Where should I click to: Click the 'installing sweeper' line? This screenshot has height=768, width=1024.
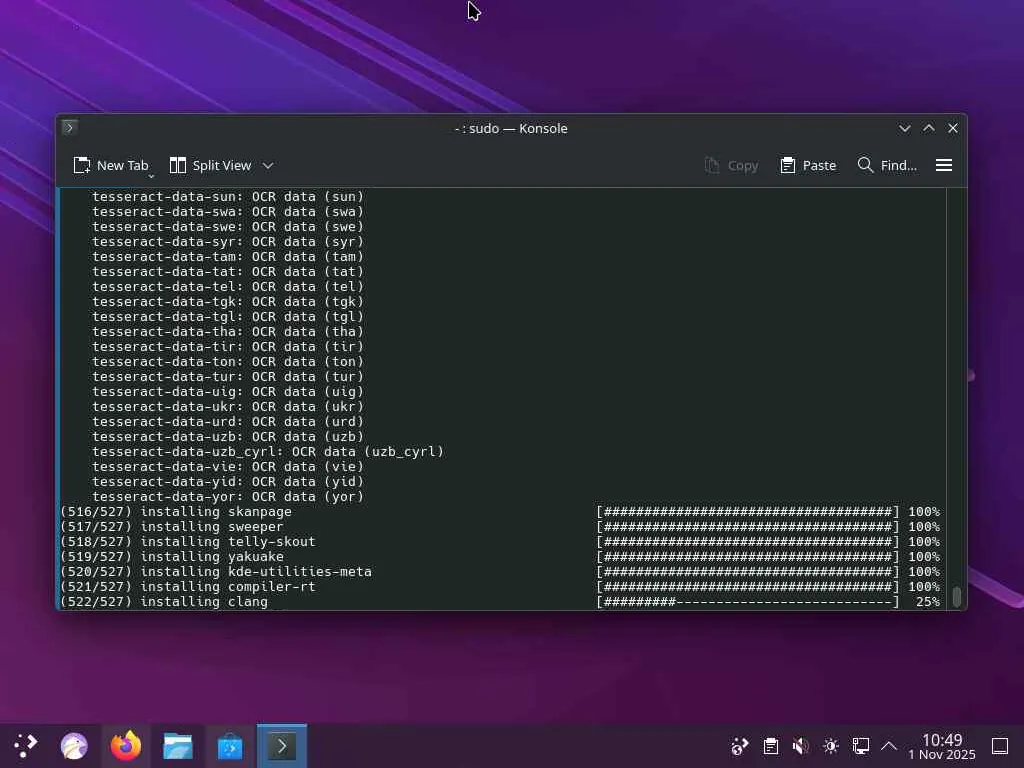tap(500, 526)
